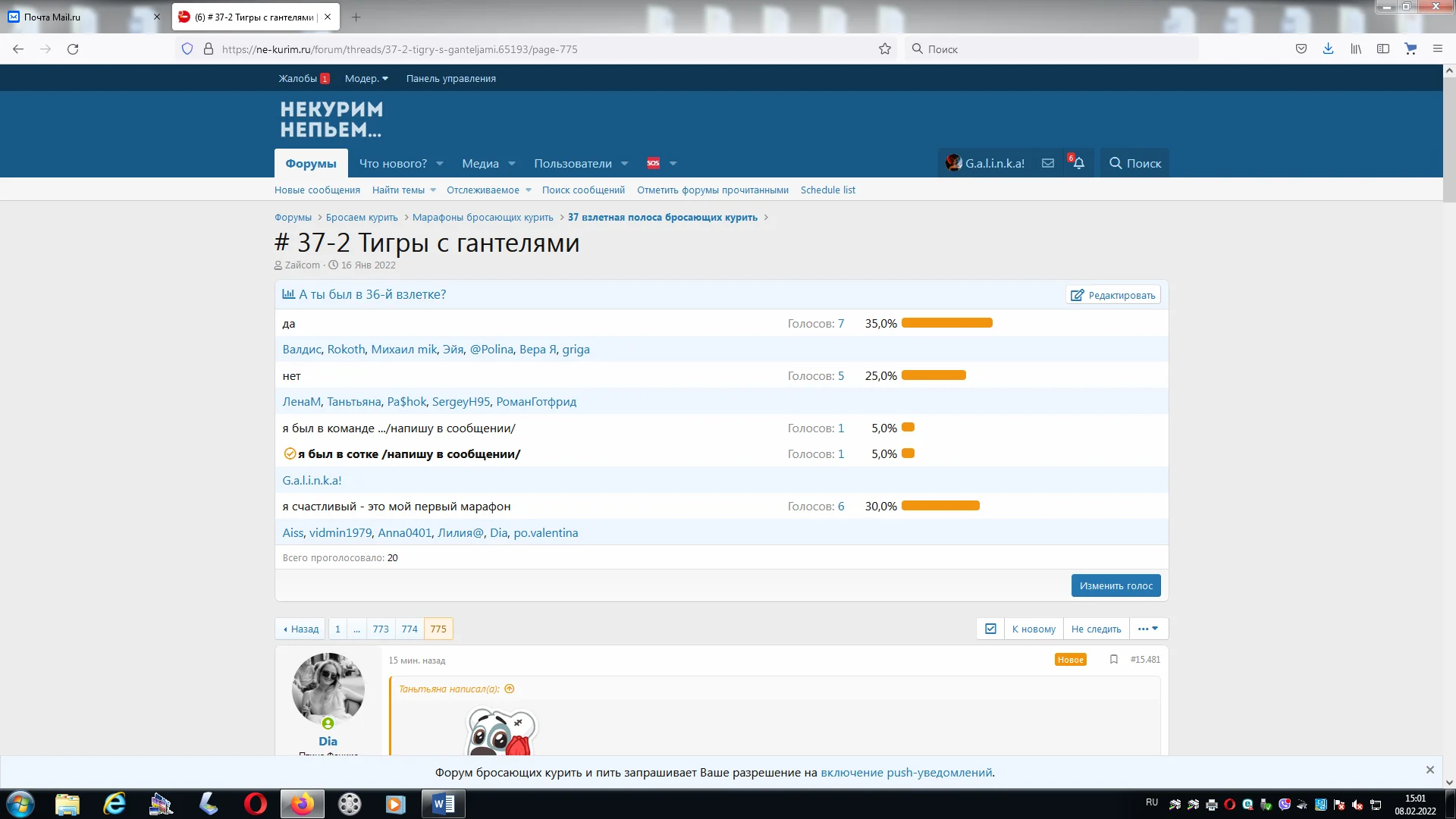Screen dimensions: 1456x819
Task: Reload the page using the refresh icon
Action: click(x=73, y=49)
